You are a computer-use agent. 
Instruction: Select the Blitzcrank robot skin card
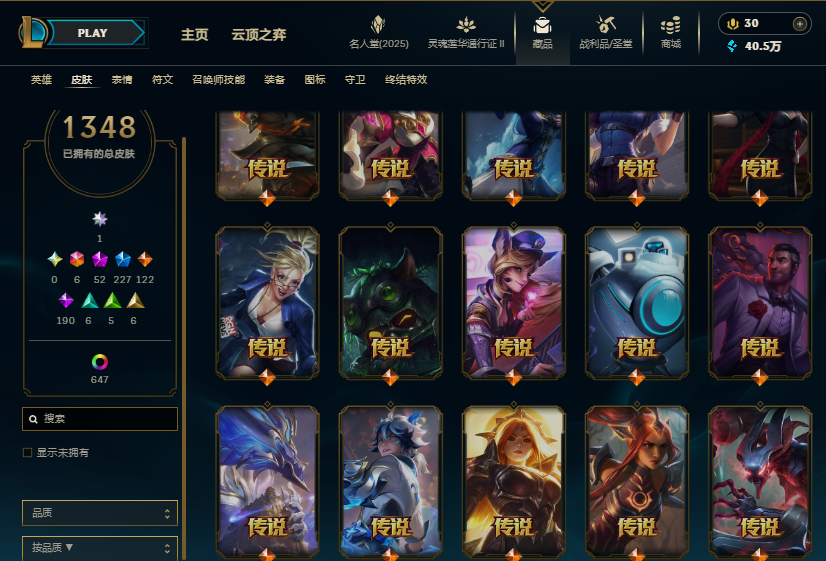pos(636,303)
